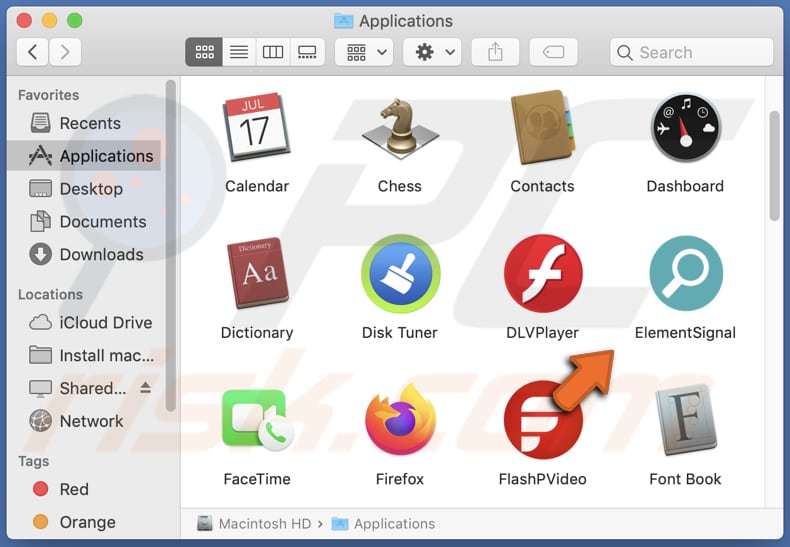Viewport: 790px width, 547px height.
Task: Eject the Shared volume in sidebar
Action: tap(144, 388)
